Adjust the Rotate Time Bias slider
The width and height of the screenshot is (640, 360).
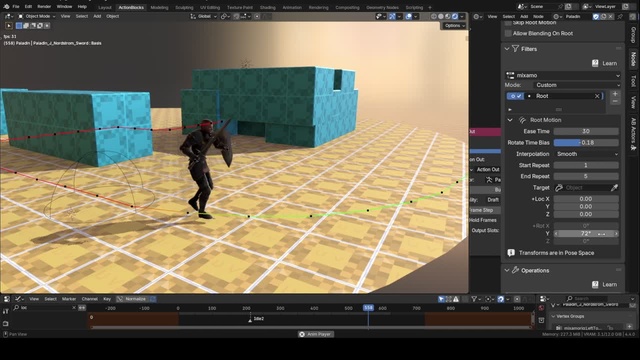coord(587,142)
